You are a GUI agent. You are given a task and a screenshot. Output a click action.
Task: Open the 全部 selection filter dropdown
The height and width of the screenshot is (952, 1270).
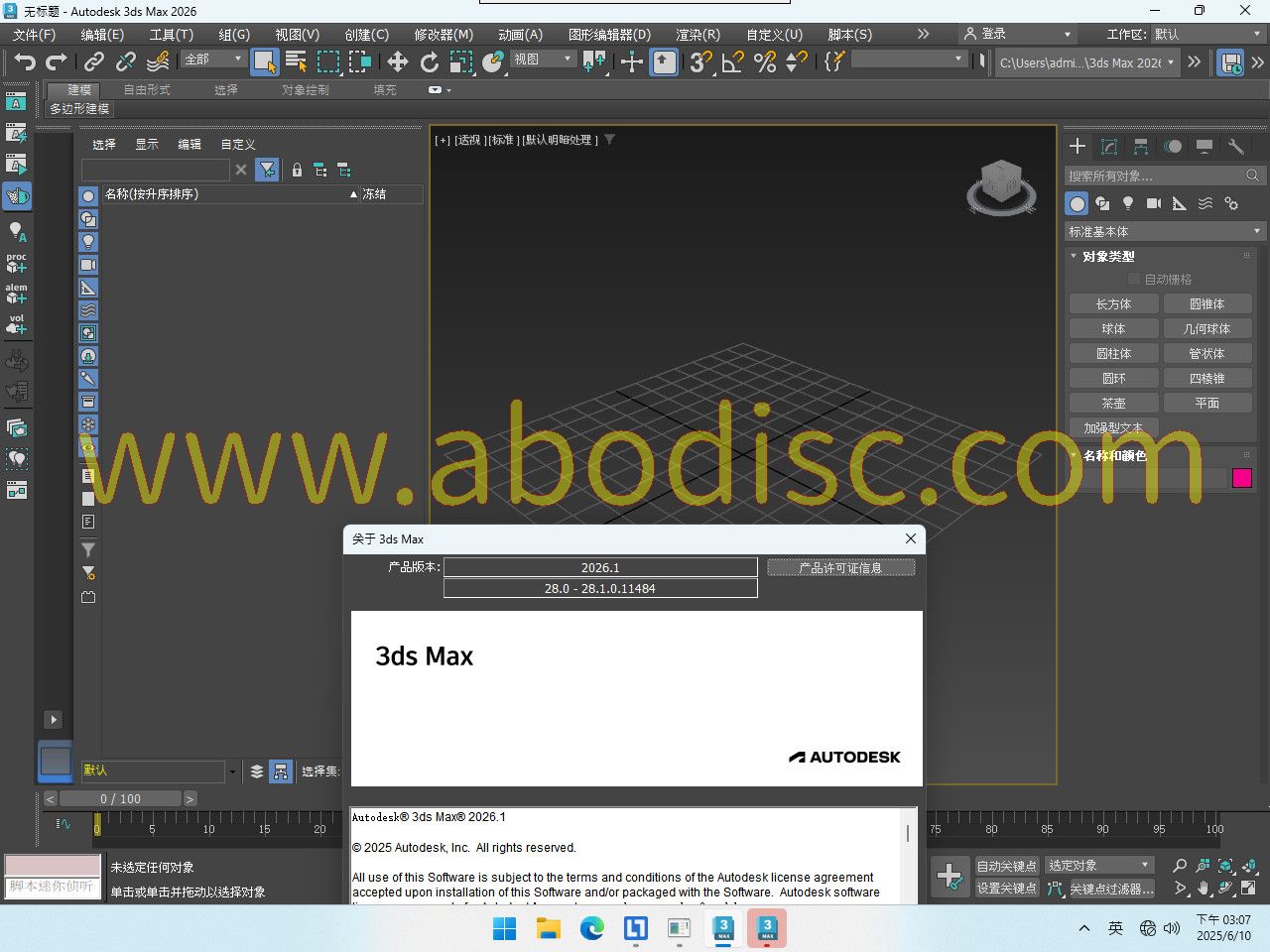tap(212, 59)
